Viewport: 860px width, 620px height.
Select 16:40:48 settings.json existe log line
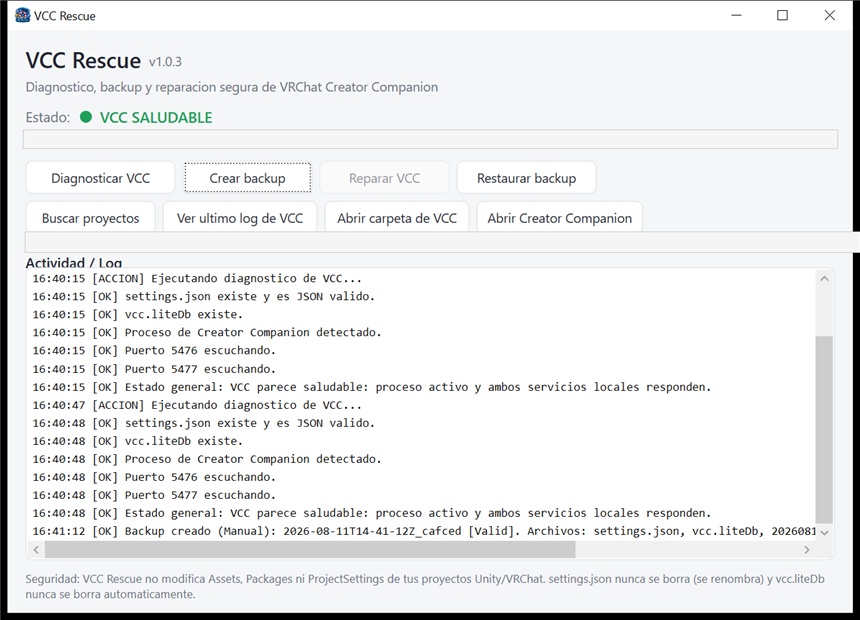[x=203, y=423]
